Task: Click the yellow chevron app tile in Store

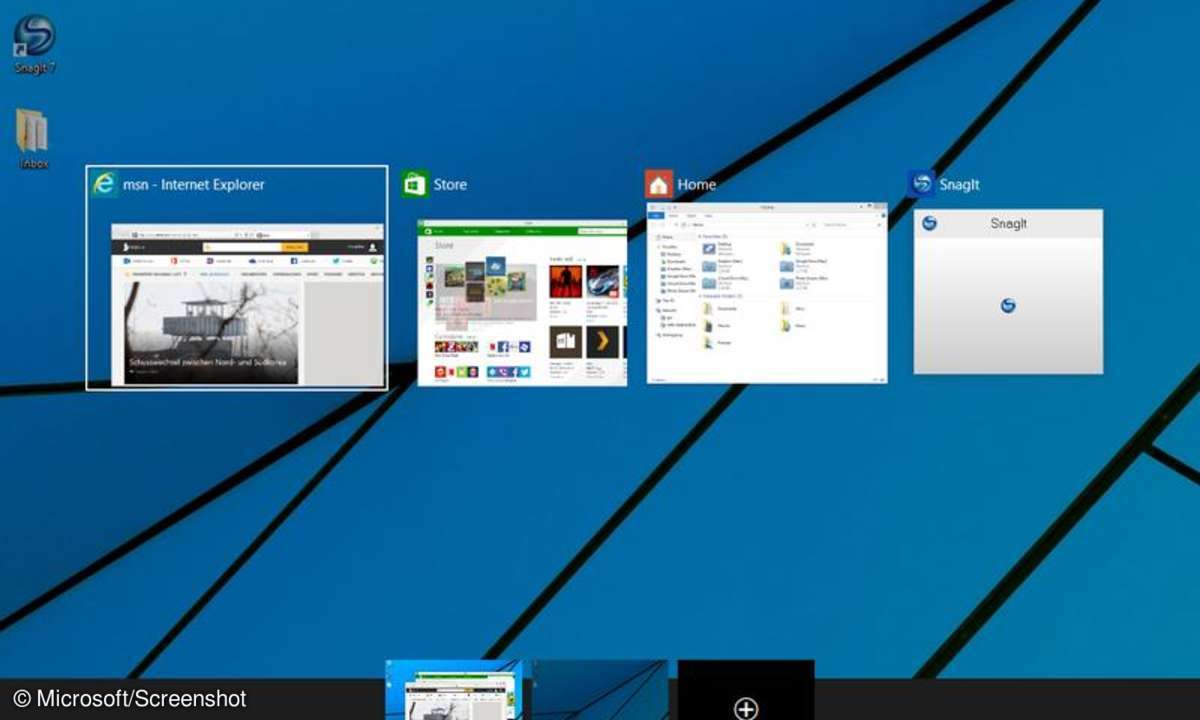Action: point(602,341)
